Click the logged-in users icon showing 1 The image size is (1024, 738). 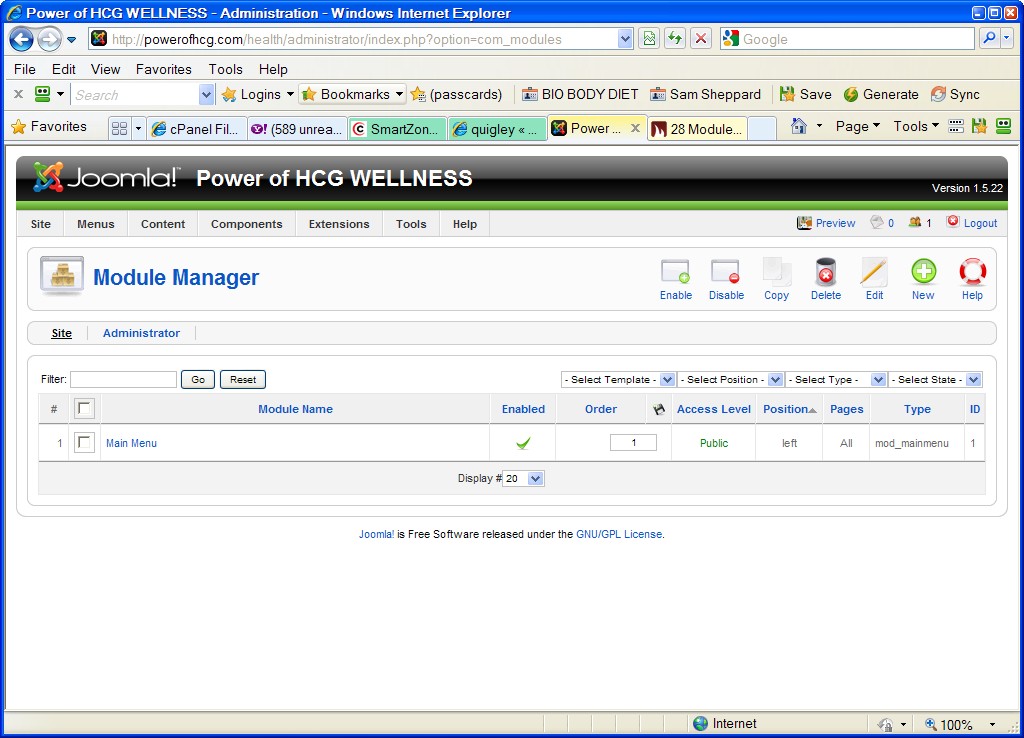[x=914, y=223]
